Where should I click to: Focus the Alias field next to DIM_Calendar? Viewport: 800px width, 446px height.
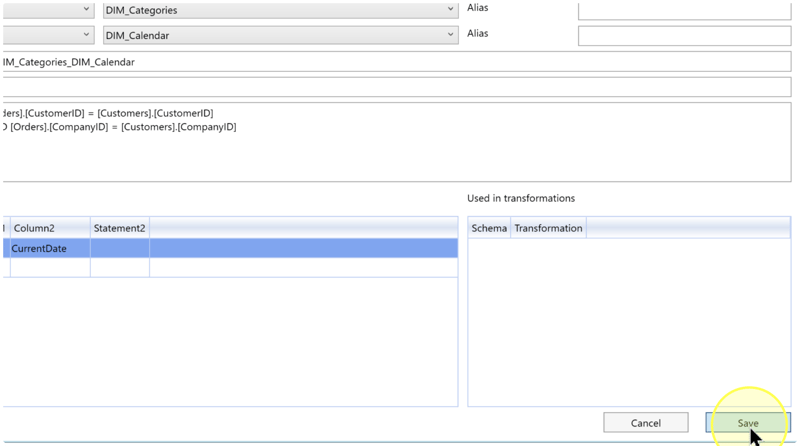click(684, 36)
